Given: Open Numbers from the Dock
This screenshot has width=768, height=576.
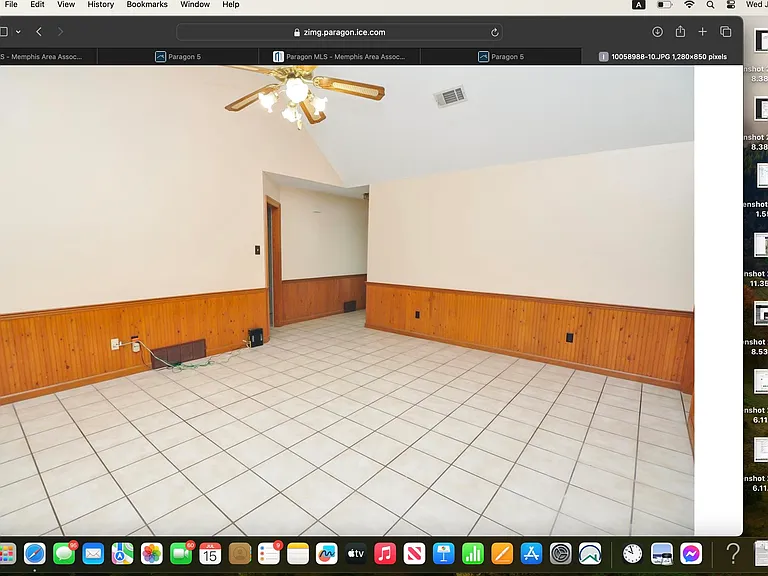Looking at the screenshot, I should point(473,554).
